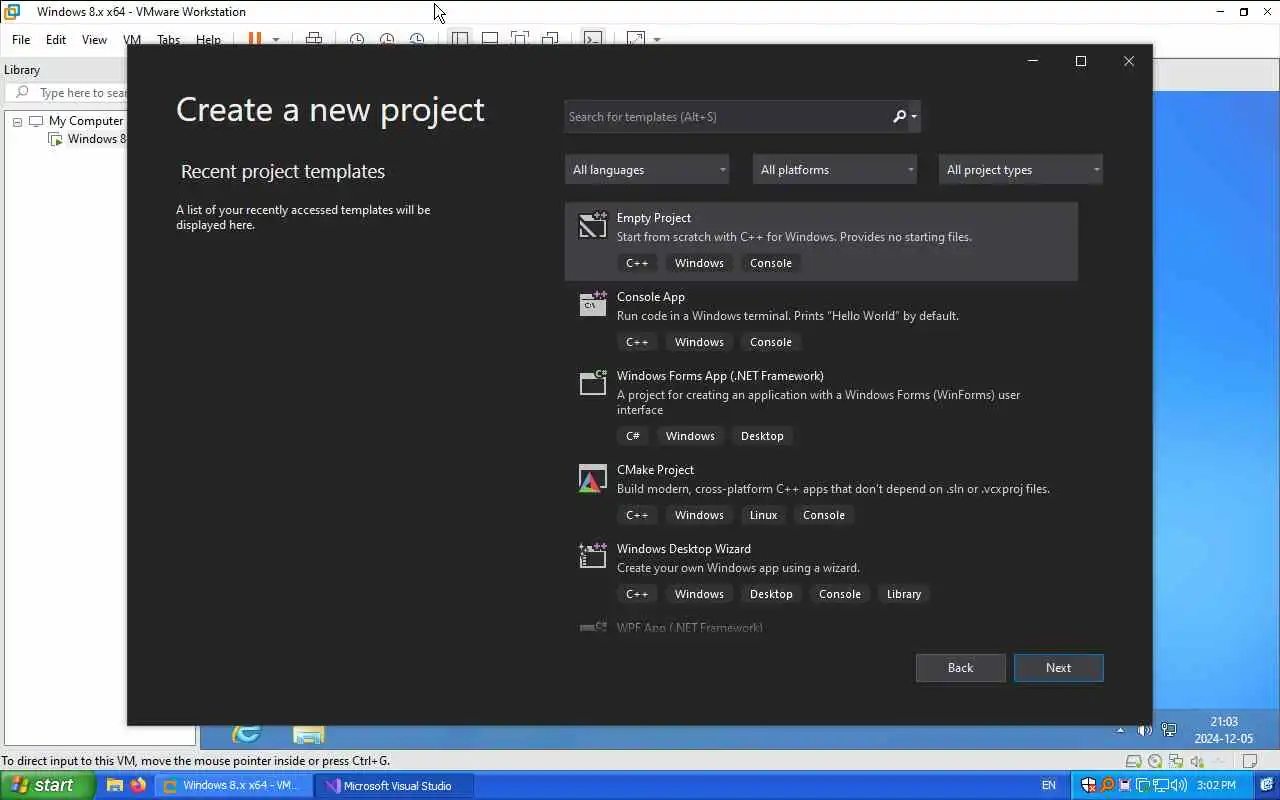Open the Edit menu in VMware
This screenshot has width=1280, height=800.
tap(56, 40)
